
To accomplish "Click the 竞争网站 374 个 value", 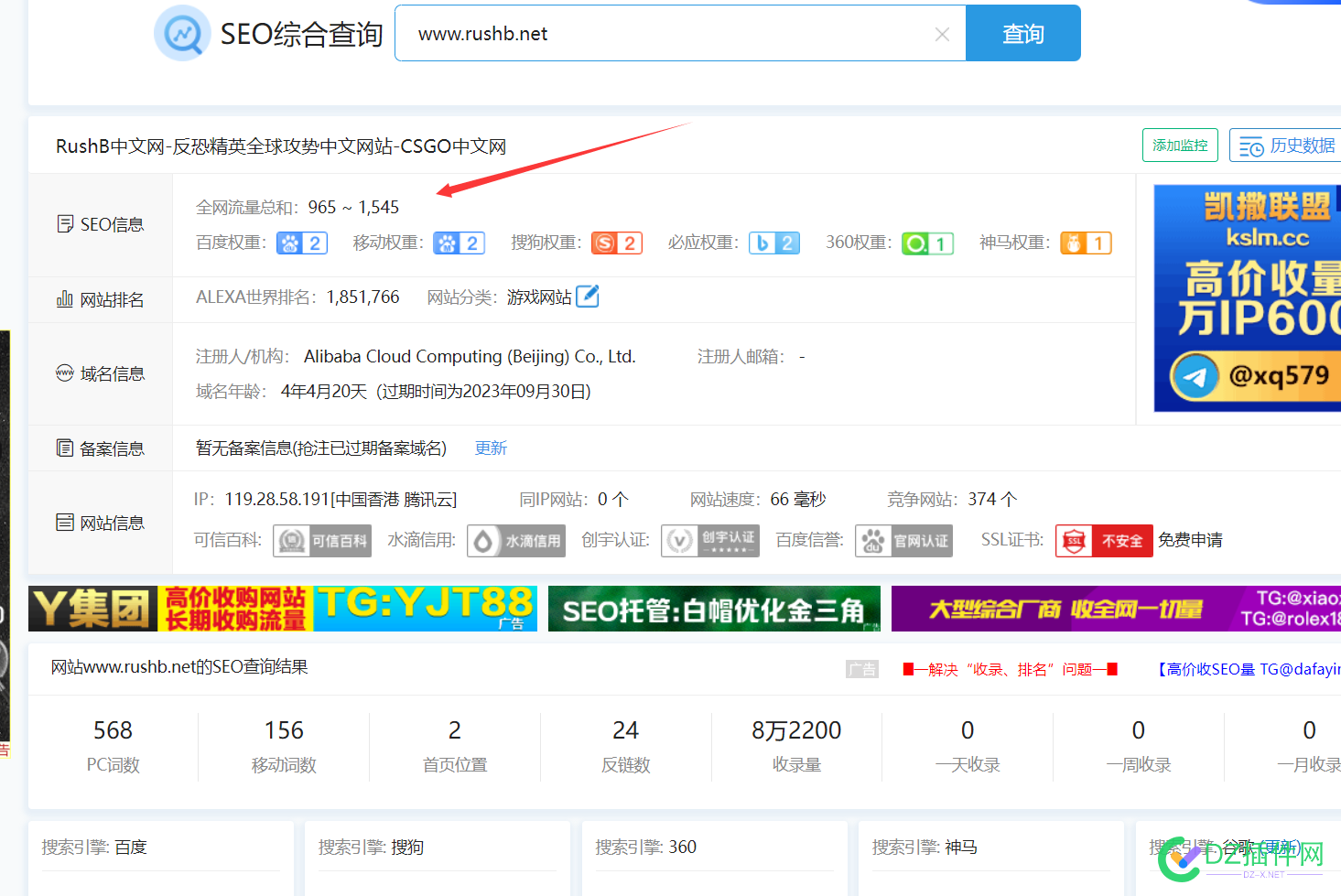I will click(992, 500).
